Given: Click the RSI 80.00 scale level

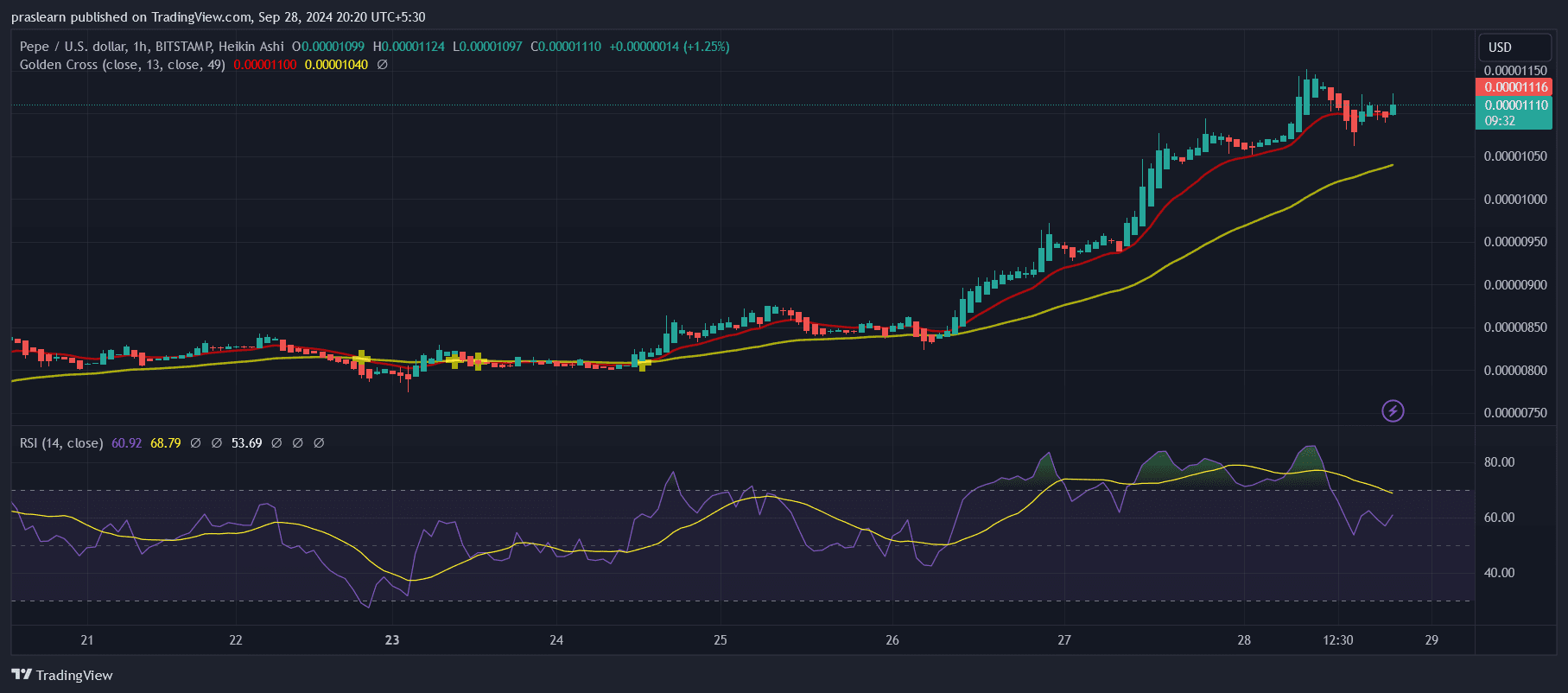Looking at the screenshot, I should pos(1499,462).
